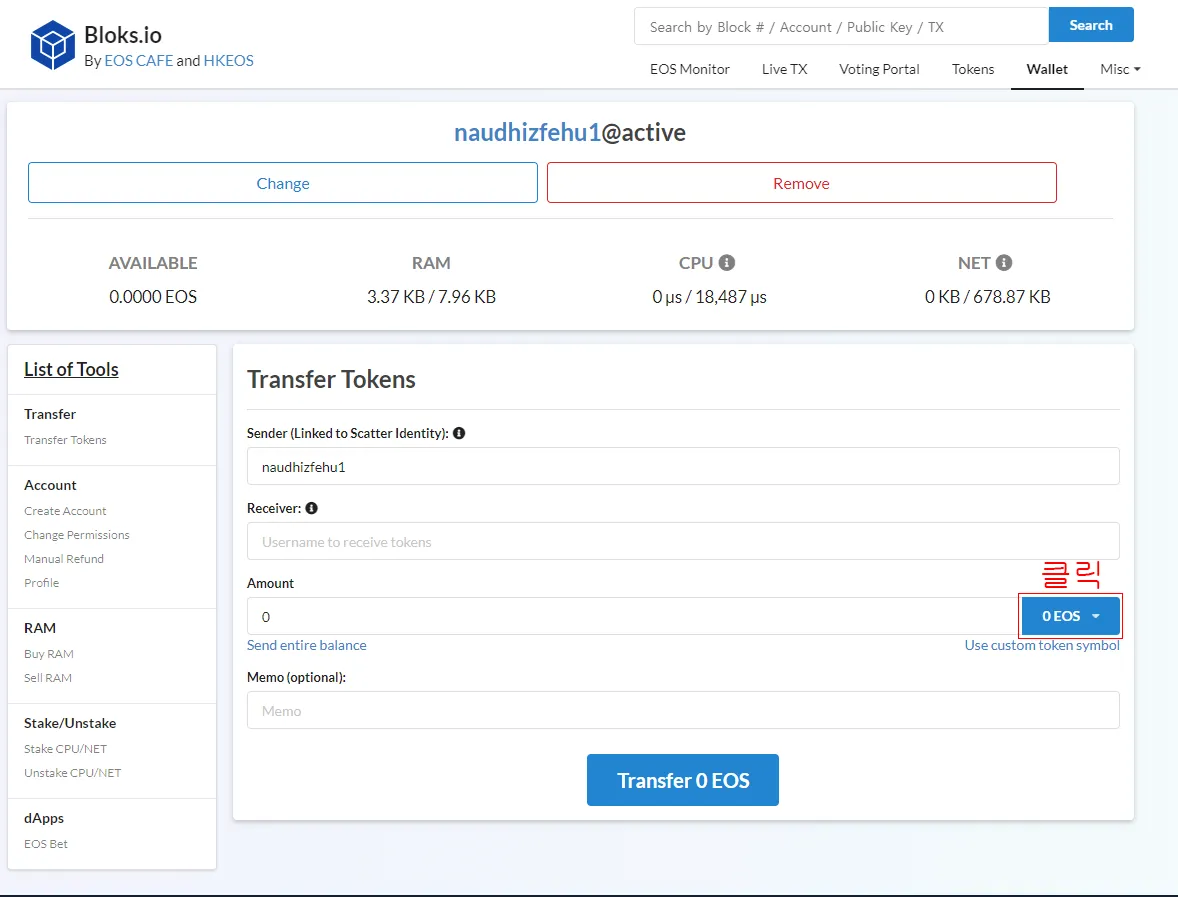
Task: Click the 3.37 KB / 7.96 KB RAM value
Action: coord(431,297)
